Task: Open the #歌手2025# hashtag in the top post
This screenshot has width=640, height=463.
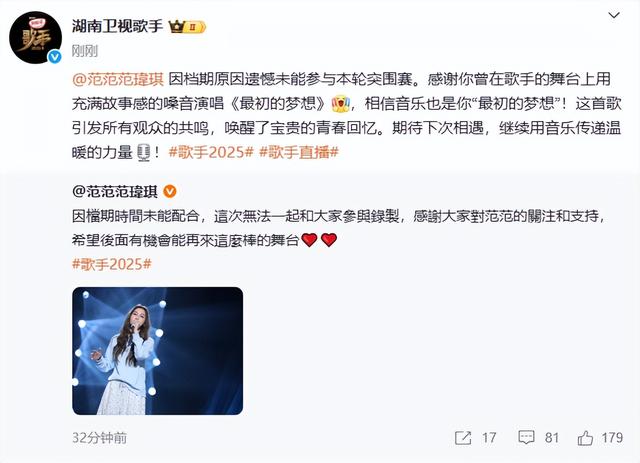Action: (211, 152)
